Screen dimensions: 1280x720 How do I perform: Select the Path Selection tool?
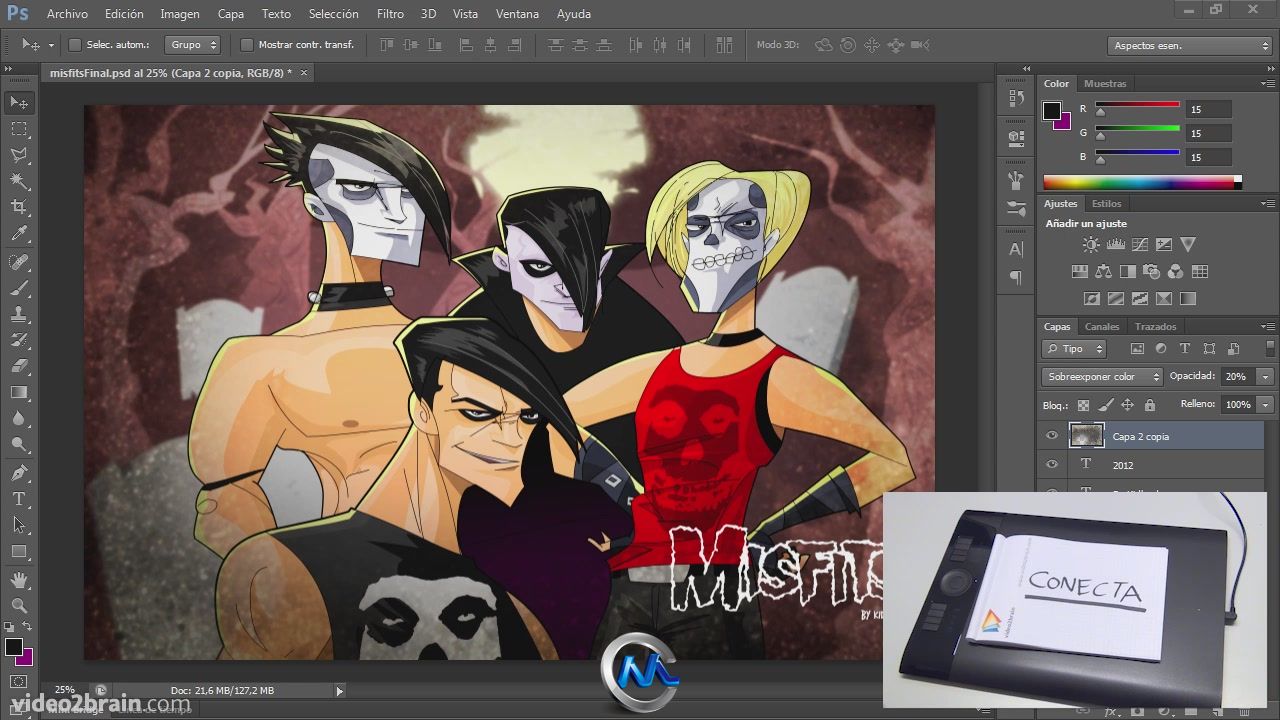[19, 524]
